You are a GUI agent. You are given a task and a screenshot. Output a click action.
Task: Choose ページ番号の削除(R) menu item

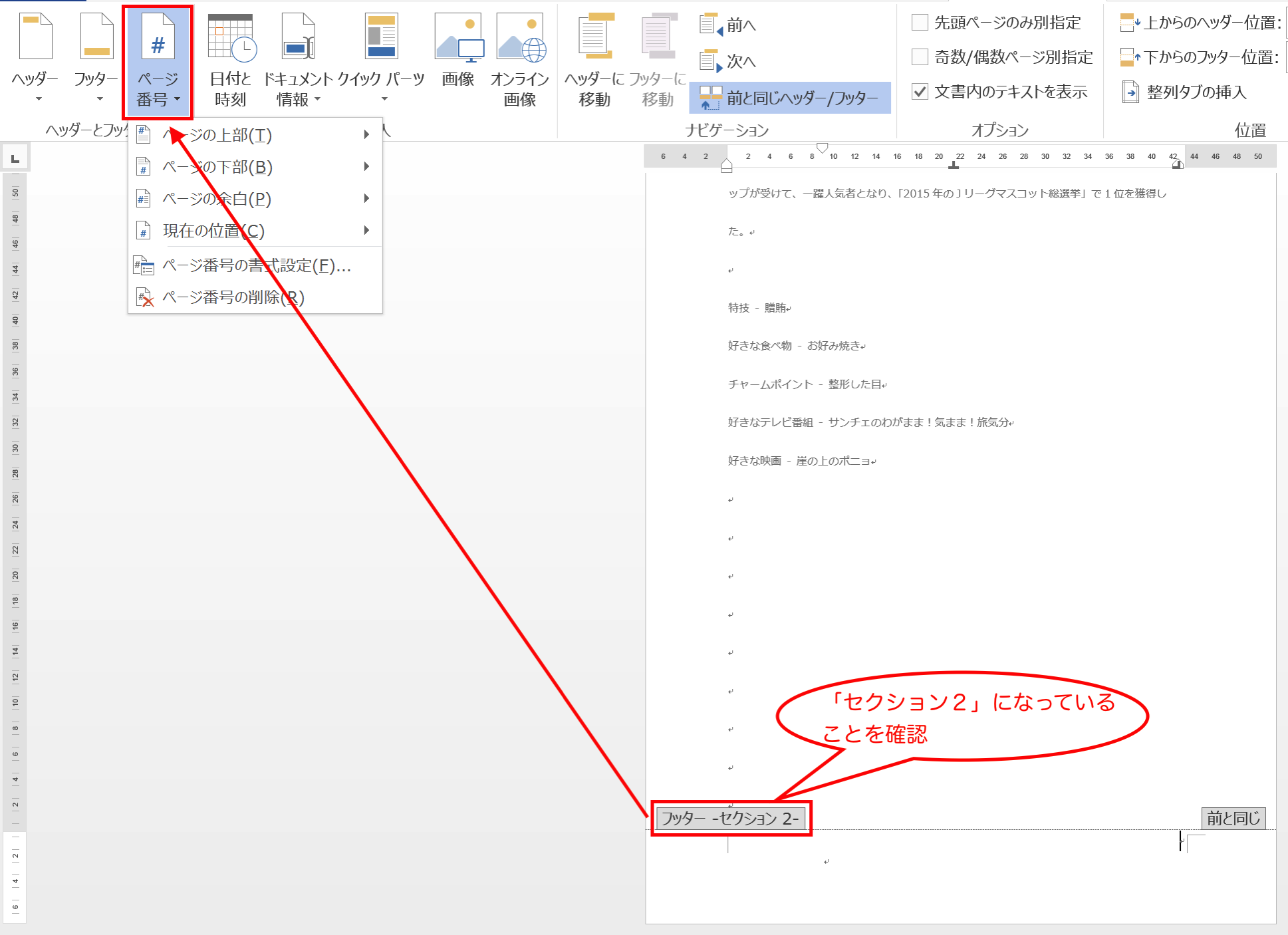point(255,297)
